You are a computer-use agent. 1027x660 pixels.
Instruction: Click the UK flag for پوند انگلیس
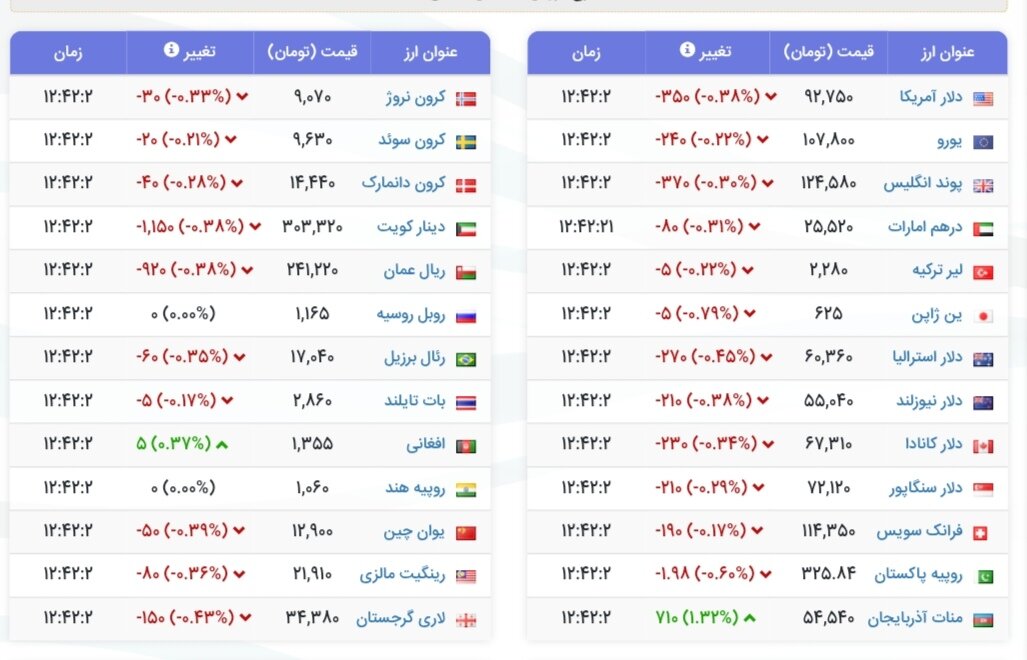[x=985, y=184]
